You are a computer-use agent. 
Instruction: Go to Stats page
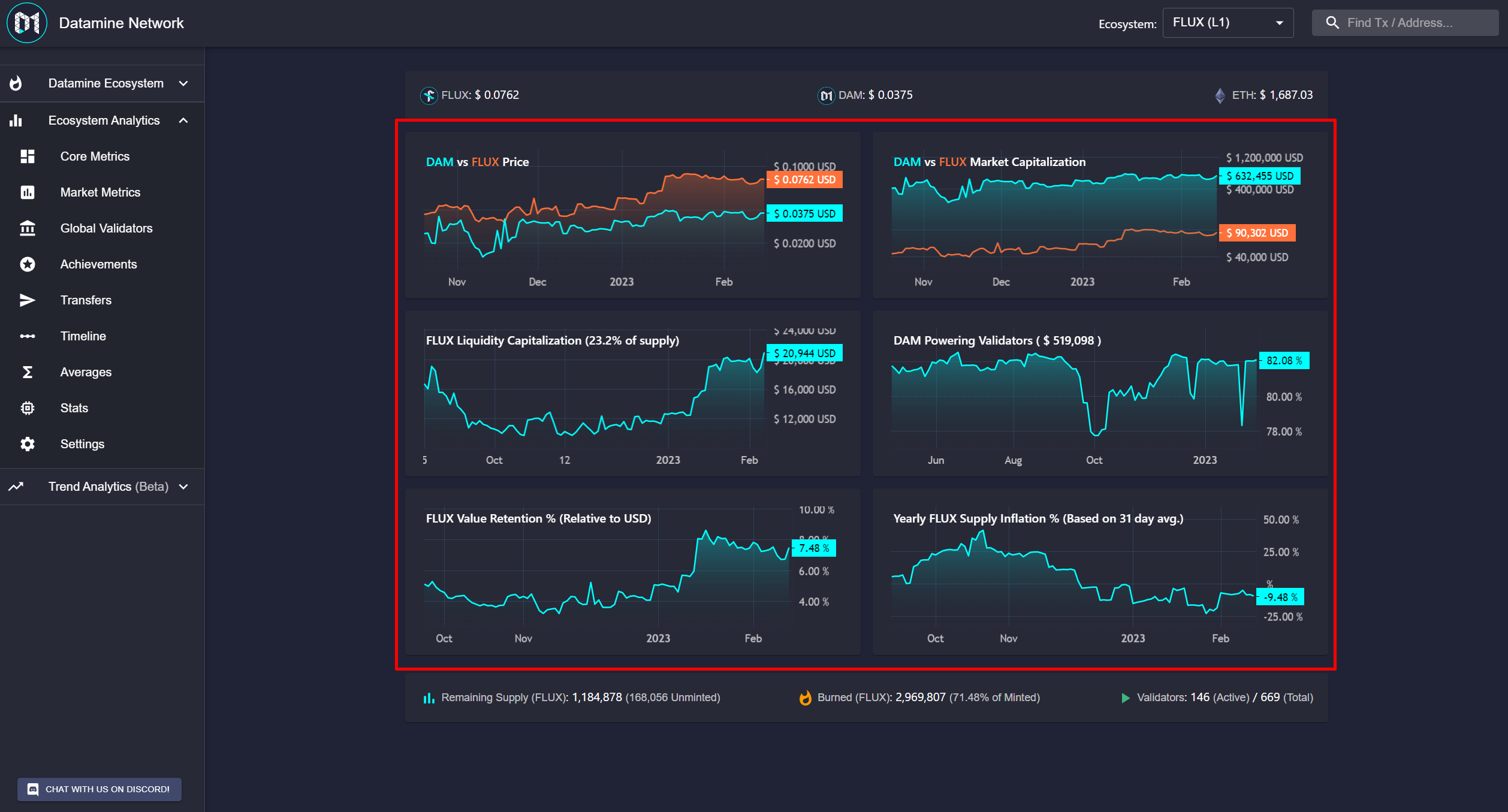(74, 408)
